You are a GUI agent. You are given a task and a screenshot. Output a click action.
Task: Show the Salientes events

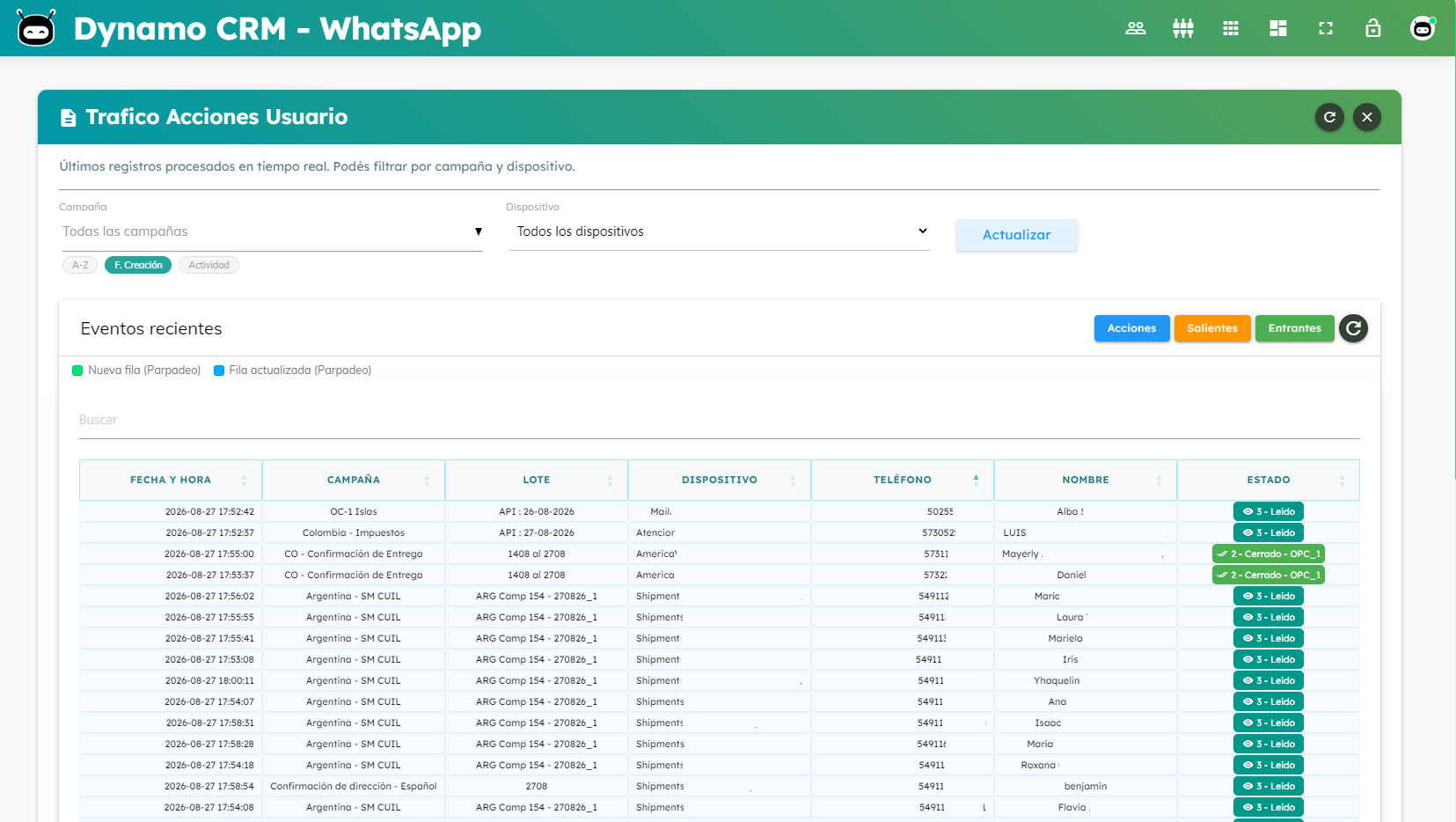click(x=1212, y=328)
